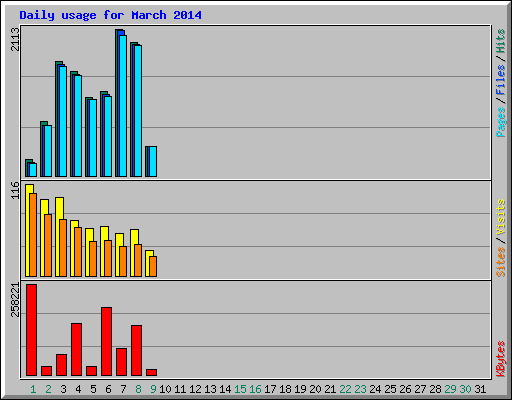Click the day 9 cyan pages bar
This screenshot has height=400, width=512.
[153, 161]
